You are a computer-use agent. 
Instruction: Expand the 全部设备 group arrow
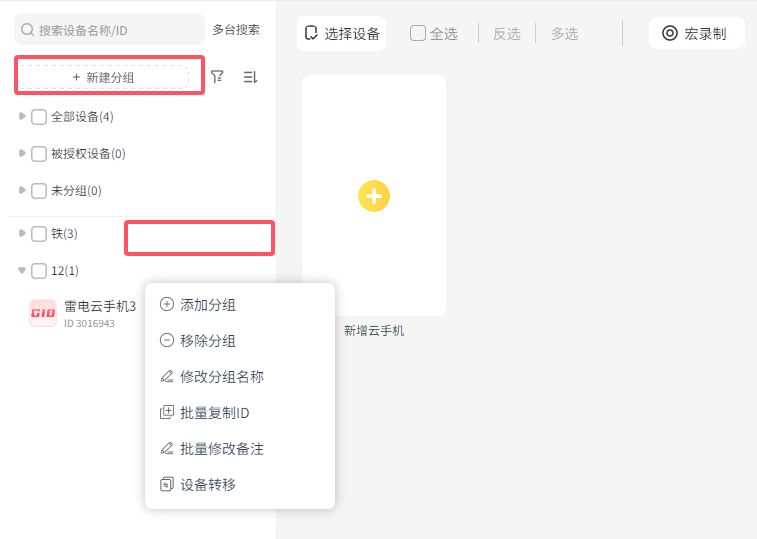pyautogui.click(x=22, y=116)
